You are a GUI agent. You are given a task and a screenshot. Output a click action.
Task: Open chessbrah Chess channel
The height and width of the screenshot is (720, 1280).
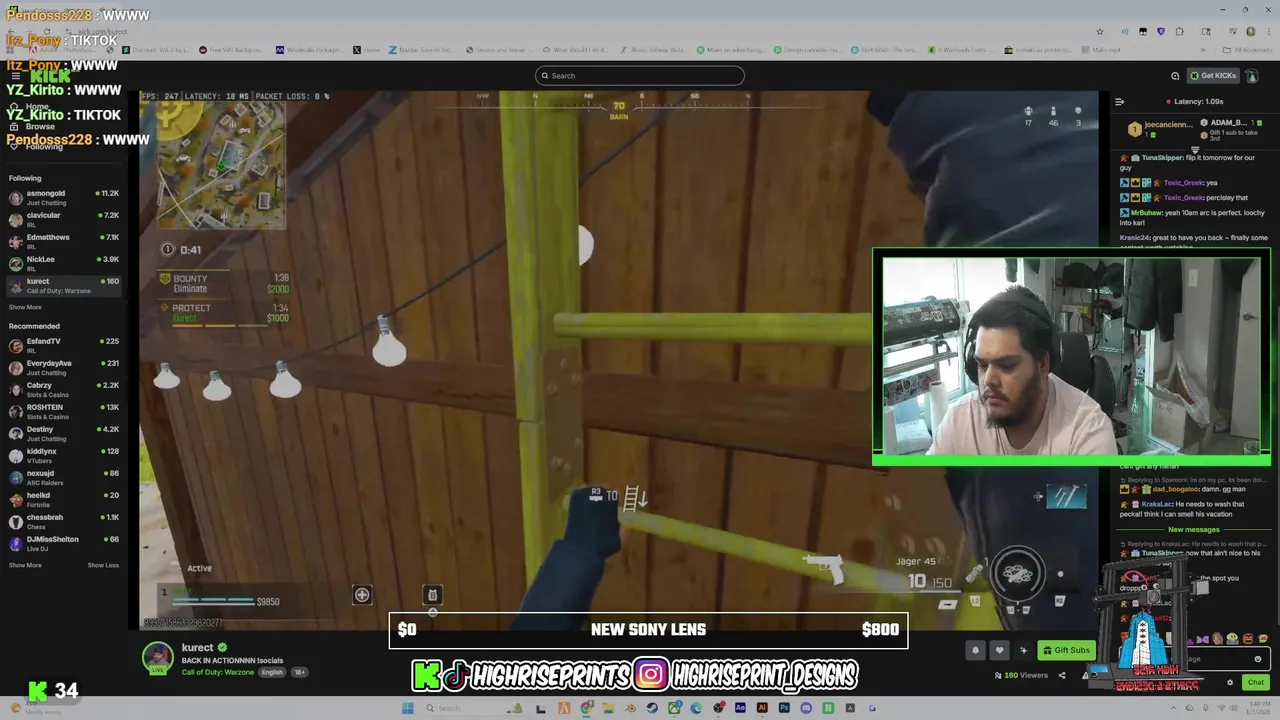pos(64,522)
